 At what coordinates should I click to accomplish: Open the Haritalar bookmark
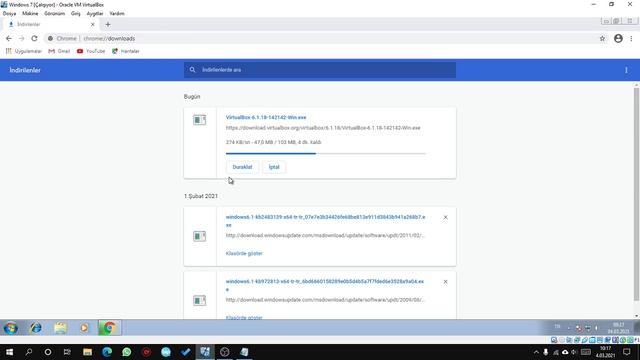(126, 51)
